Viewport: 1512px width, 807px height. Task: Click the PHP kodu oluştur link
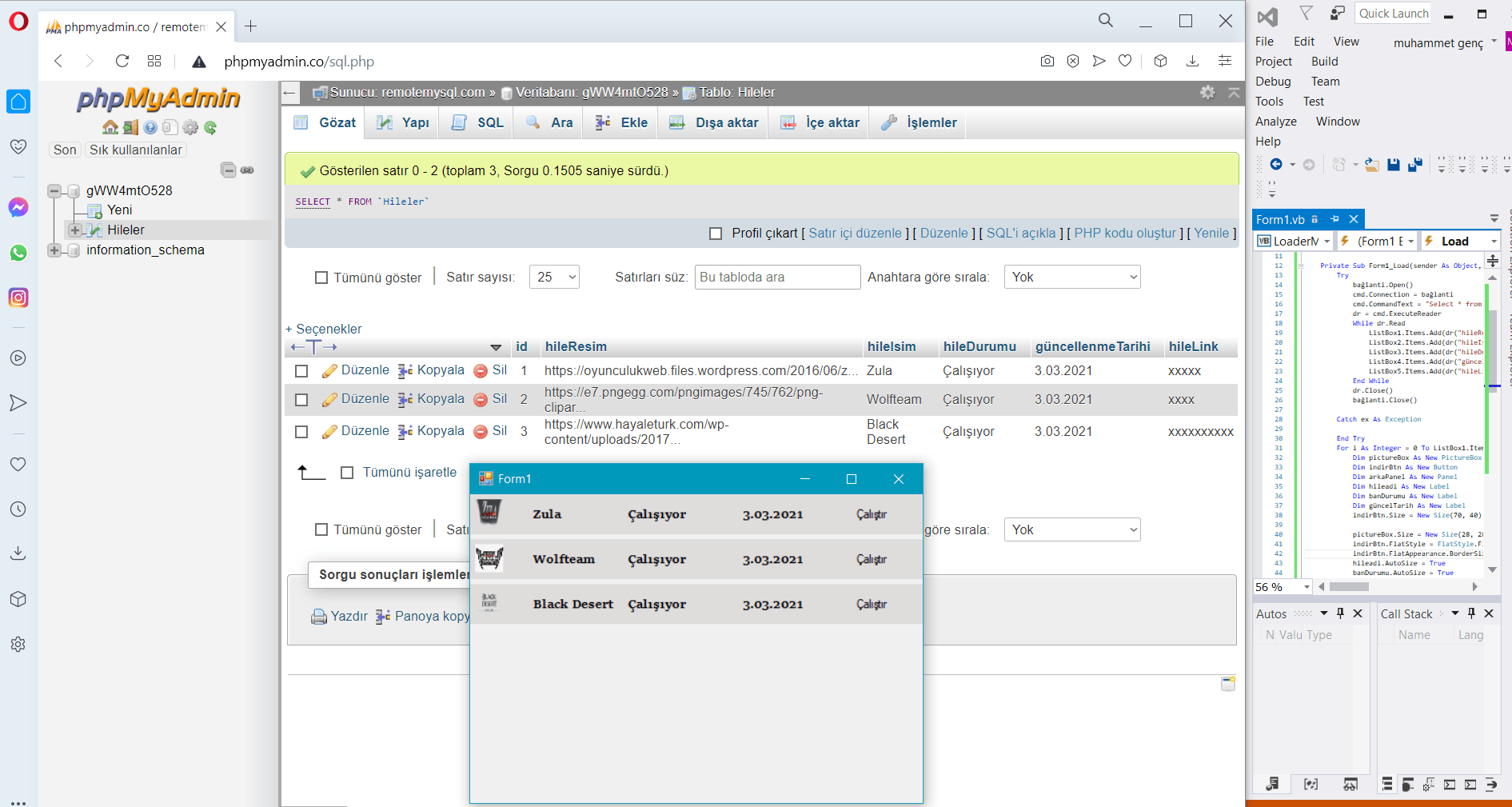click(x=1125, y=233)
